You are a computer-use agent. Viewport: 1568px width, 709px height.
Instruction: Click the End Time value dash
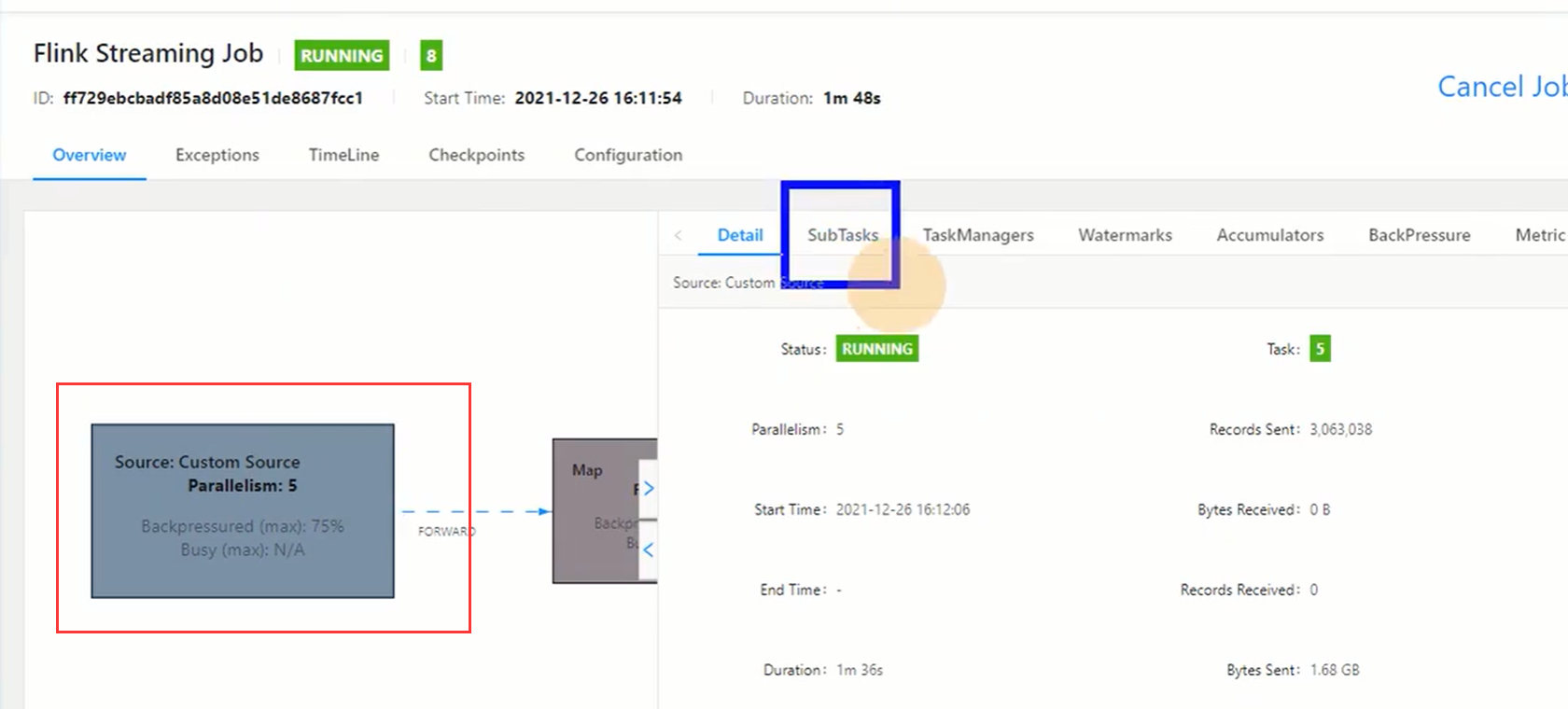tap(839, 590)
